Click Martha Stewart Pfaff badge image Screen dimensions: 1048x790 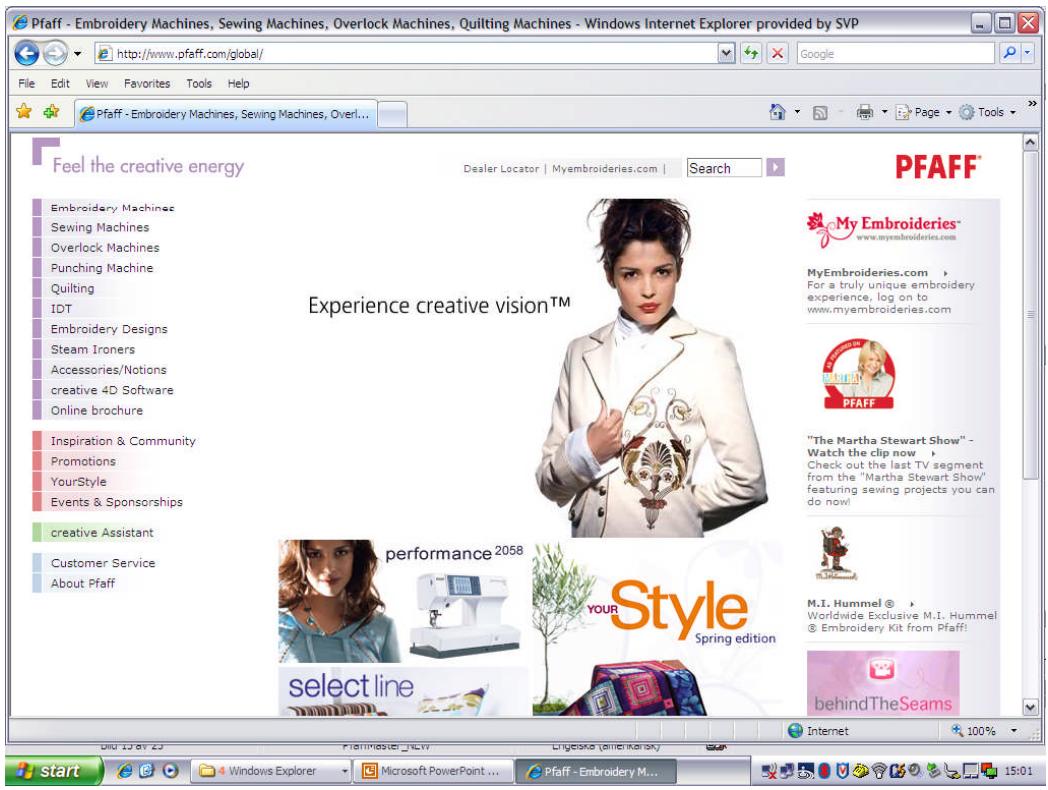tap(858, 373)
